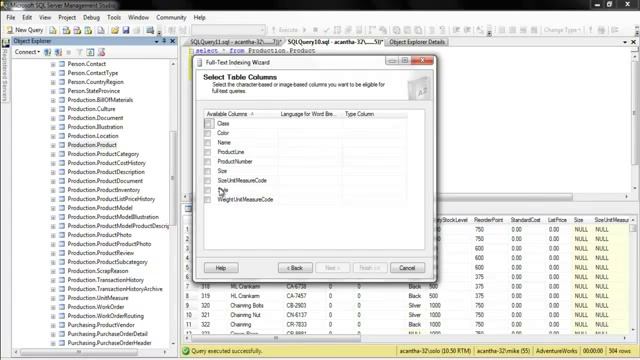The width and height of the screenshot is (640, 360).
Task: Expand the Production.UnitMeasure tree node
Action: point(53,298)
